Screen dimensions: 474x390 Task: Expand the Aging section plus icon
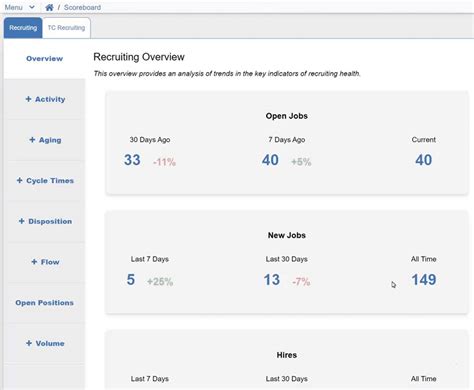32,140
